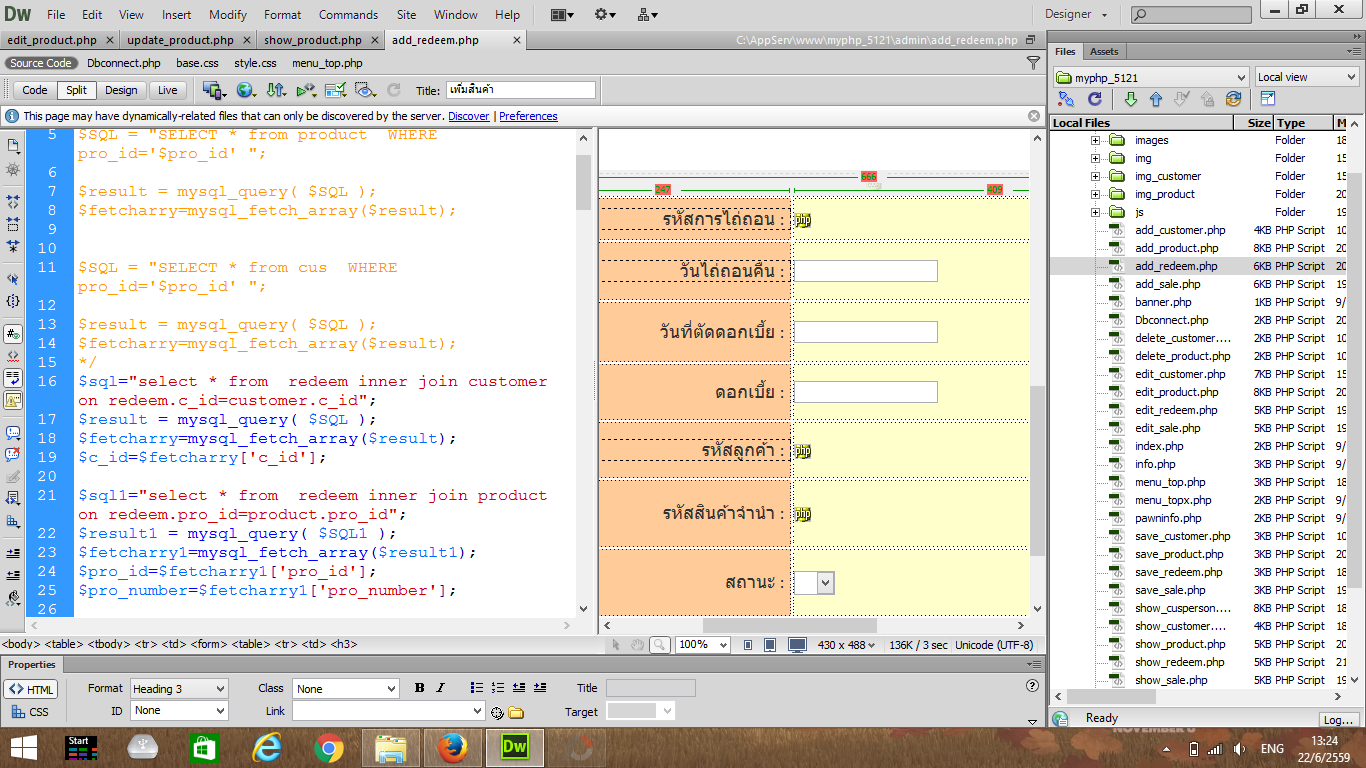Switch to update_product.php document tab
This screenshot has height=768, width=1366.
[x=181, y=40]
